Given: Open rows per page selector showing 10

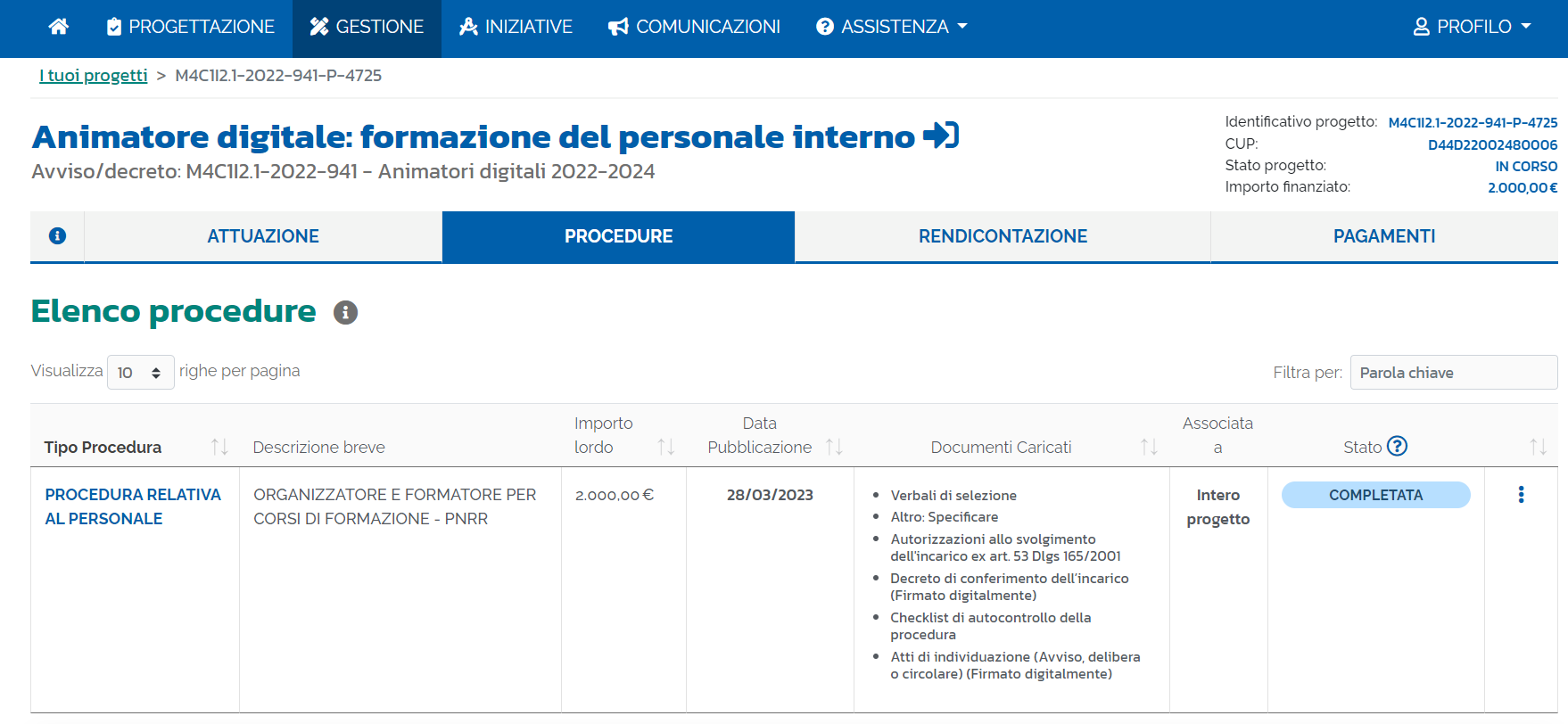Looking at the screenshot, I should point(140,373).
